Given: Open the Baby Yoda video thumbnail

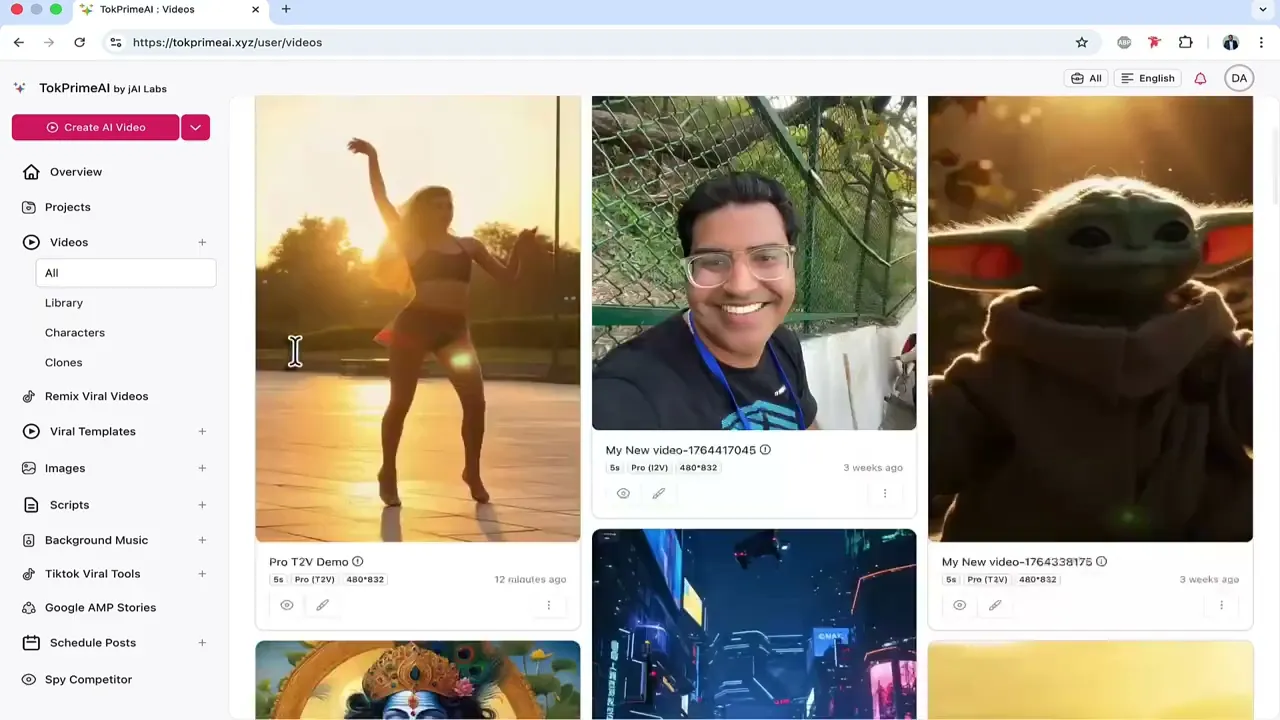Looking at the screenshot, I should pos(1090,319).
